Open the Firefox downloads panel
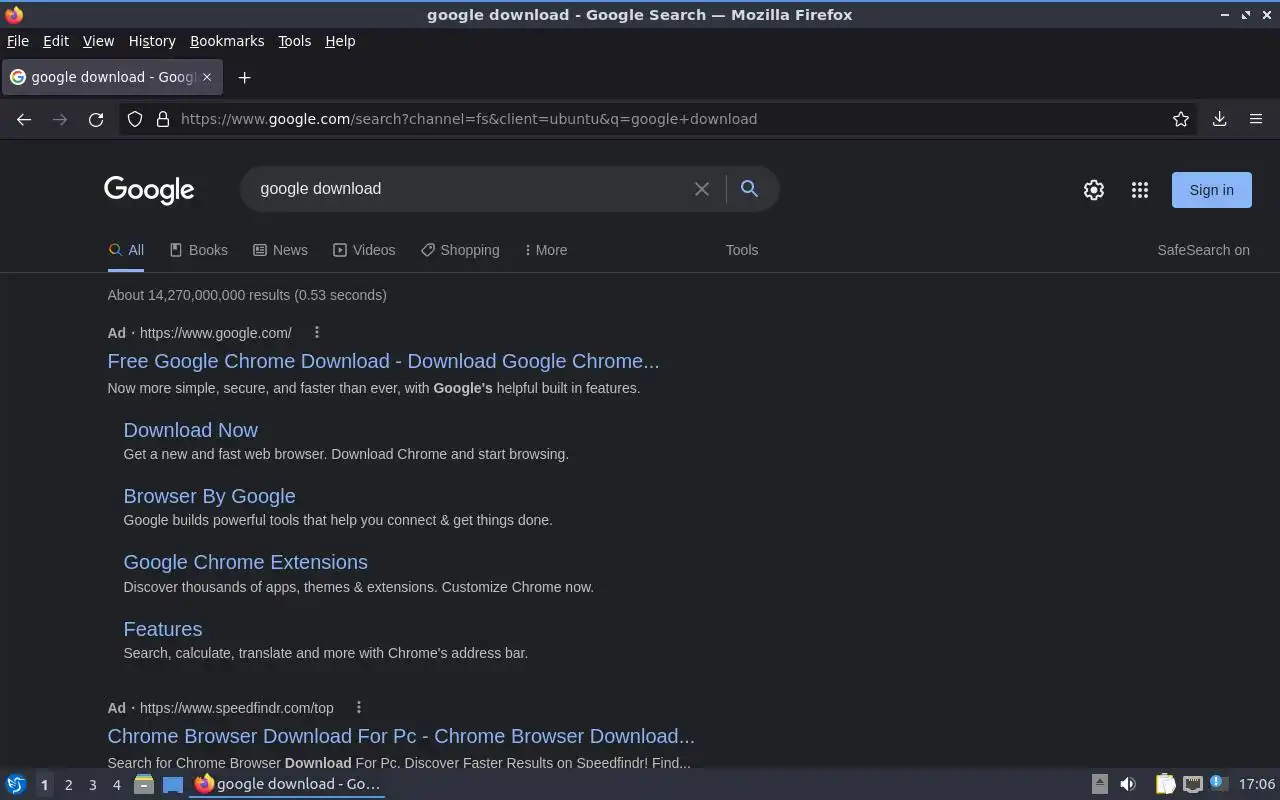This screenshot has height=800, width=1280. click(1220, 119)
